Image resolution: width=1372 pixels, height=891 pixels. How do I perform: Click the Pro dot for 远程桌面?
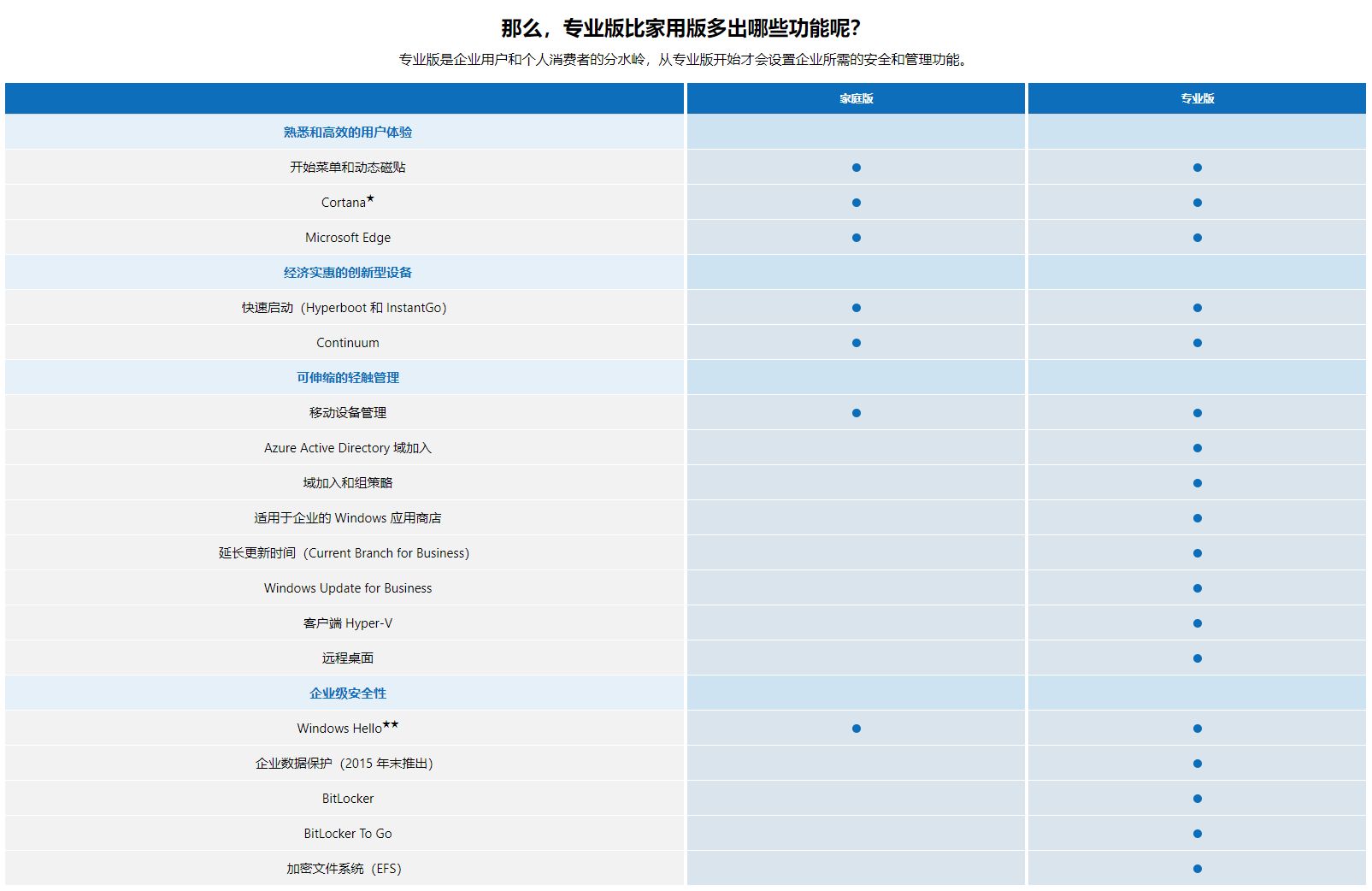click(1198, 658)
